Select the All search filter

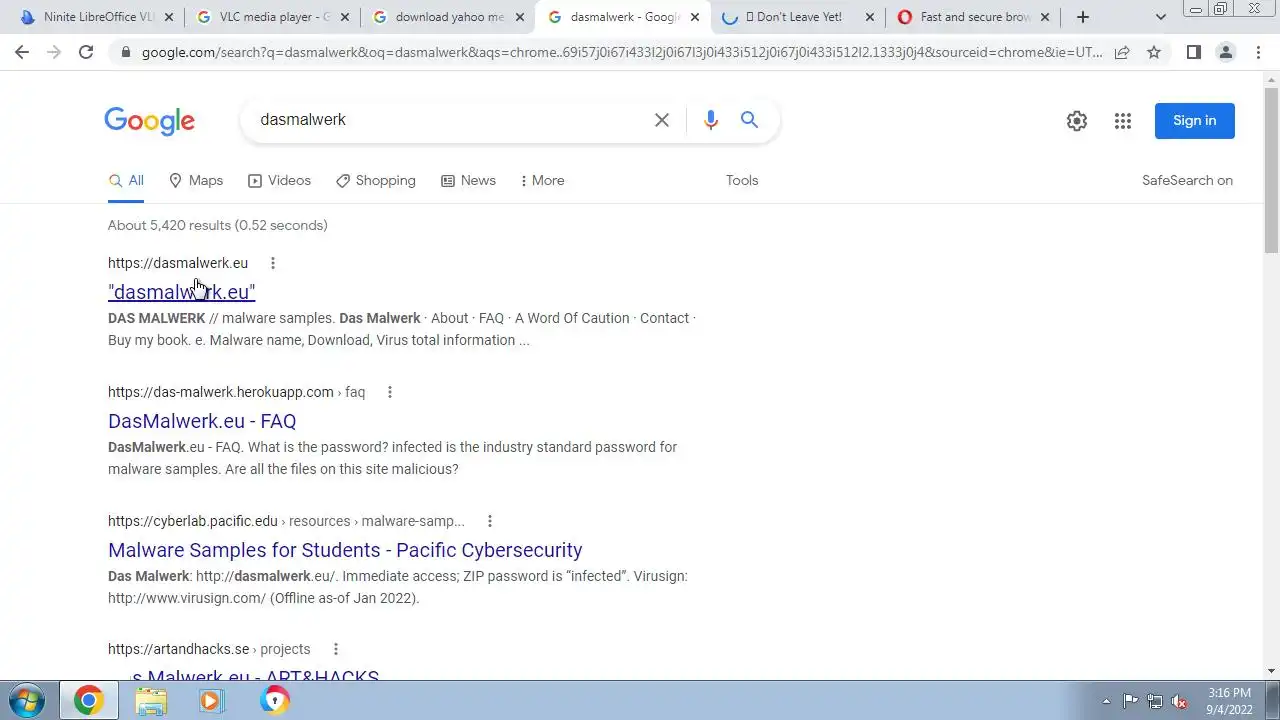coord(126,181)
